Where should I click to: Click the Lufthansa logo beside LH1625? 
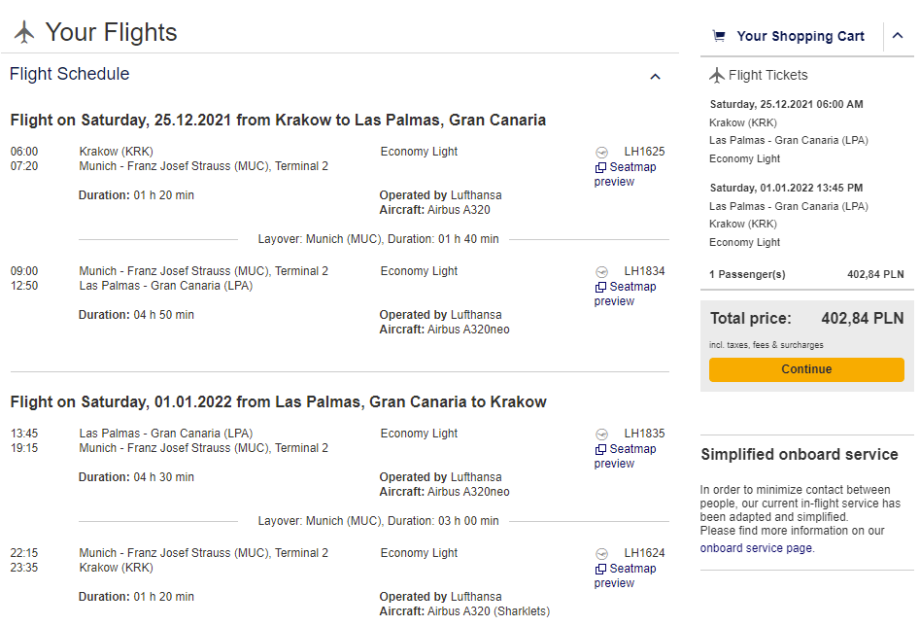click(x=601, y=152)
